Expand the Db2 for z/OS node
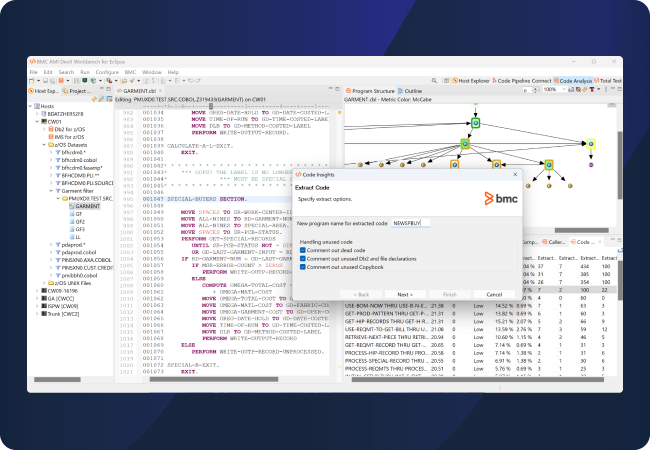Viewport: 650px width, 450px height. coord(44,128)
